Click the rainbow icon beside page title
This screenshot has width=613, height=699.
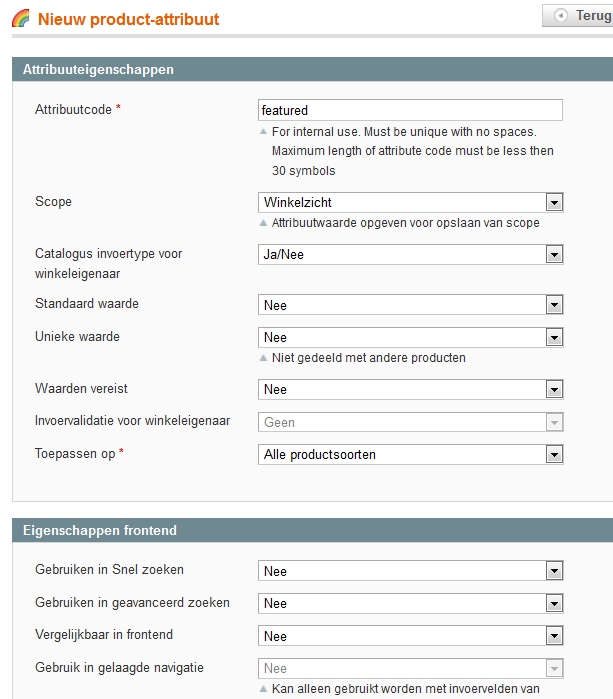tap(21, 18)
